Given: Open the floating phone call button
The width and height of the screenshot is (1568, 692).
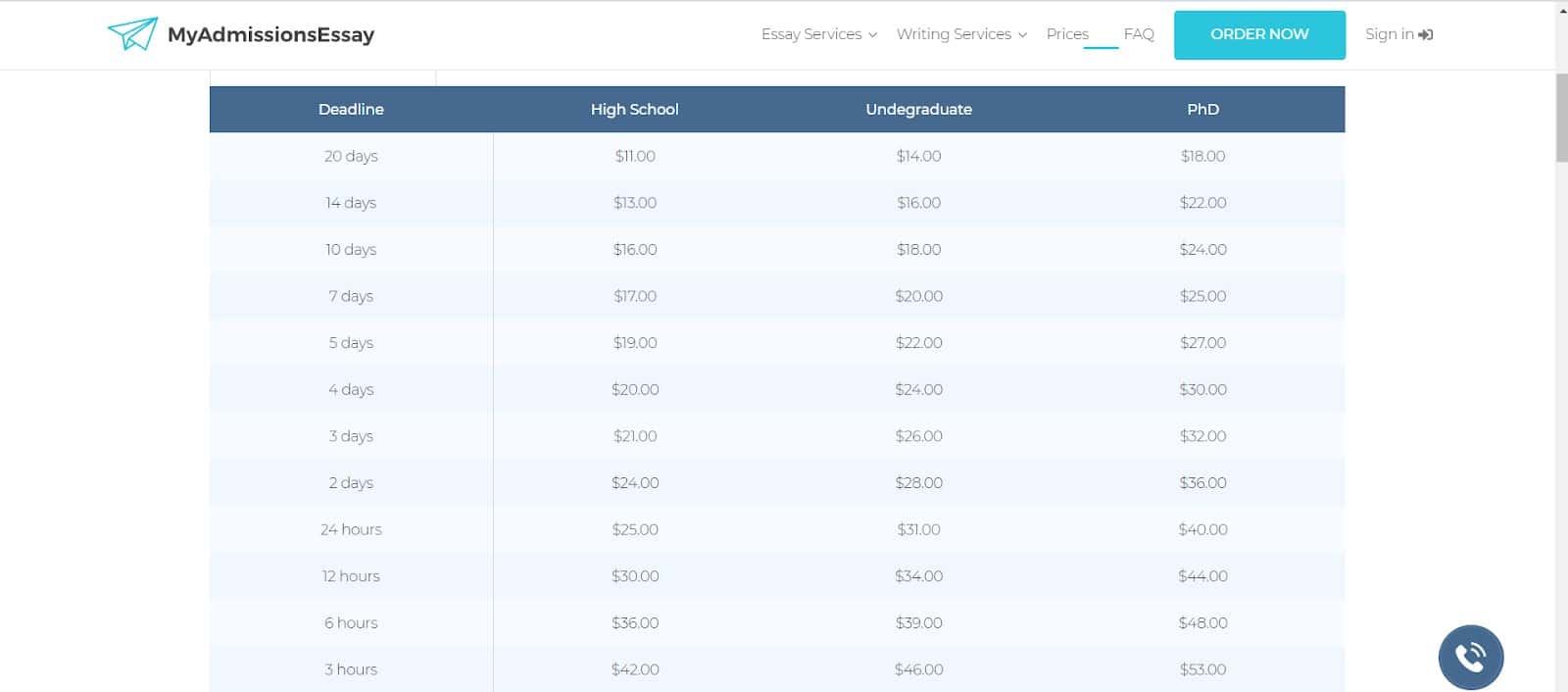Looking at the screenshot, I should click(1470, 657).
